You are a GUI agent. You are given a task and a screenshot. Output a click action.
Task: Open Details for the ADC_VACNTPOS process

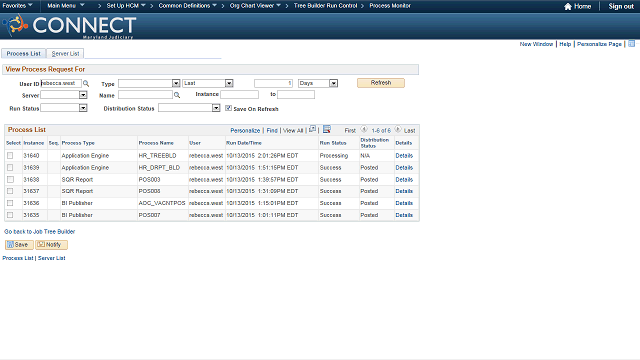(x=404, y=203)
